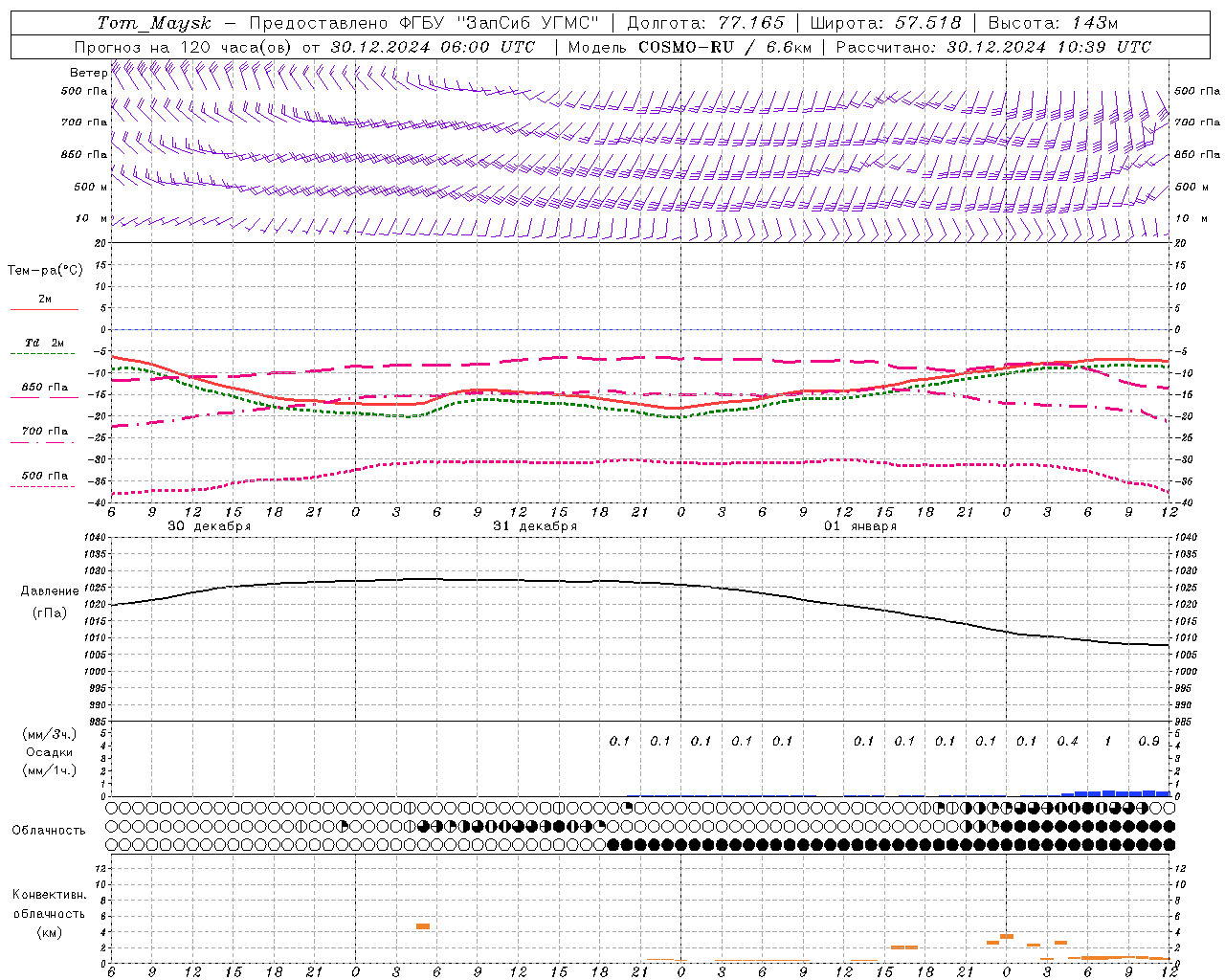Click the (гПа) unit under Давление

pyautogui.click(x=50, y=612)
